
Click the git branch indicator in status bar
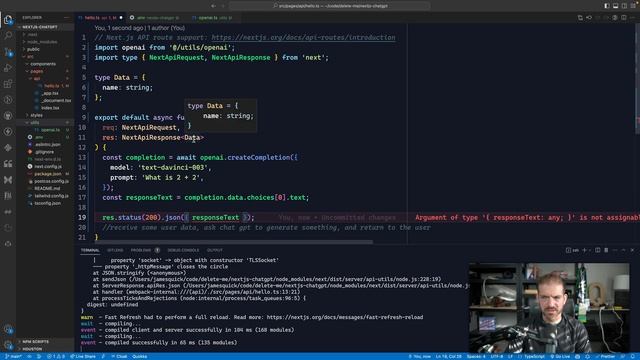pyautogui.click(x=13, y=356)
